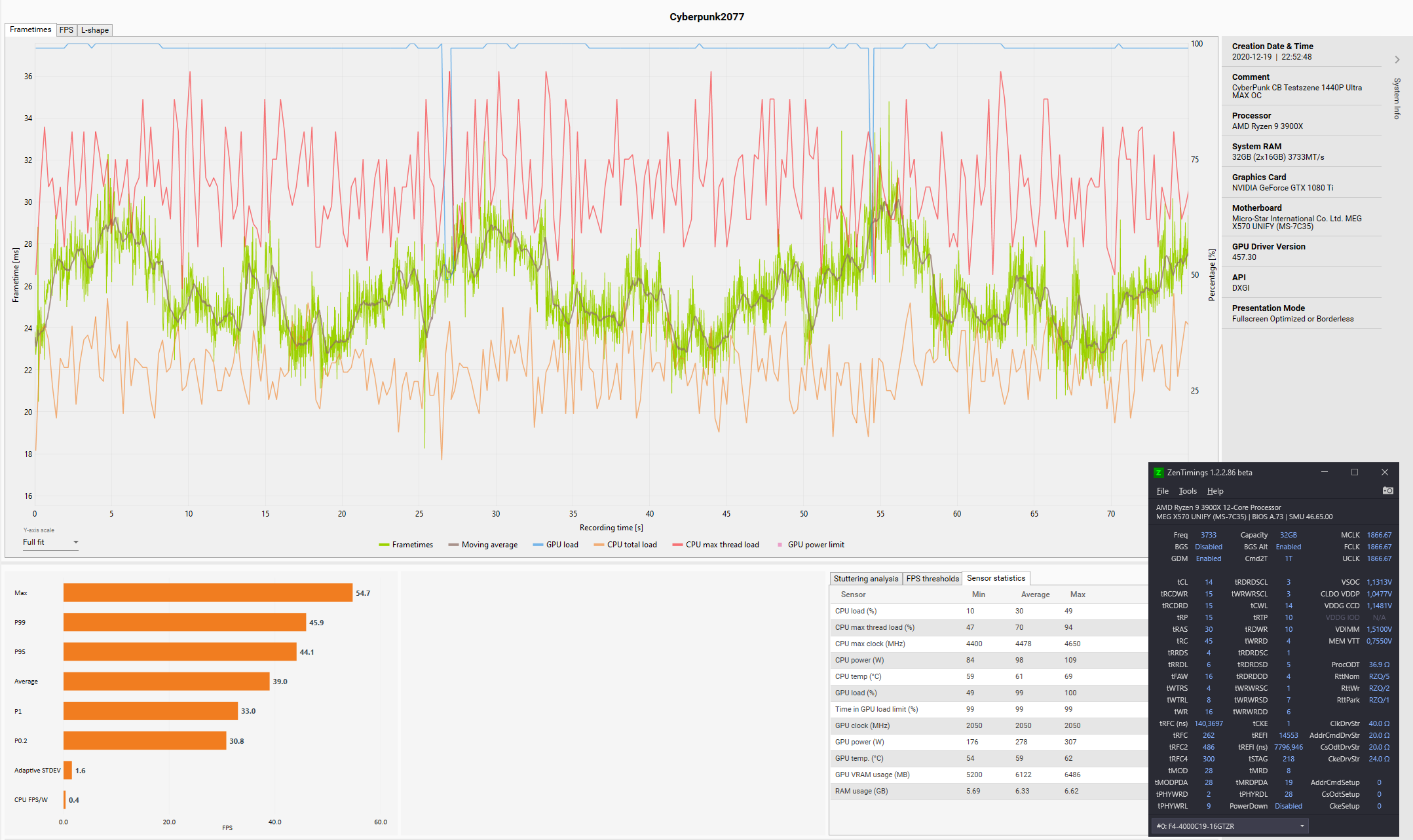Image resolution: width=1413 pixels, height=840 pixels.
Task: Open the ZenTimings Help menu
Action: tap(1215, 491)
